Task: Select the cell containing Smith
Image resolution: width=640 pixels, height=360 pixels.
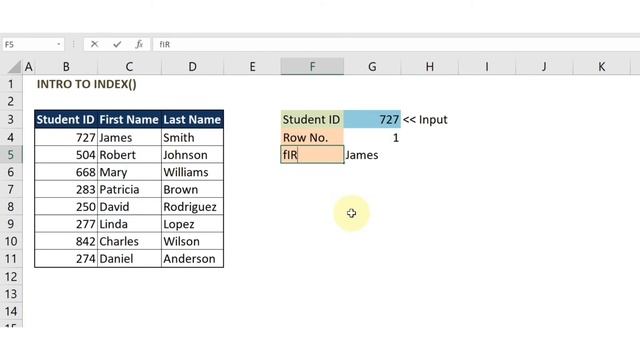Action: [x=192, y=137]
